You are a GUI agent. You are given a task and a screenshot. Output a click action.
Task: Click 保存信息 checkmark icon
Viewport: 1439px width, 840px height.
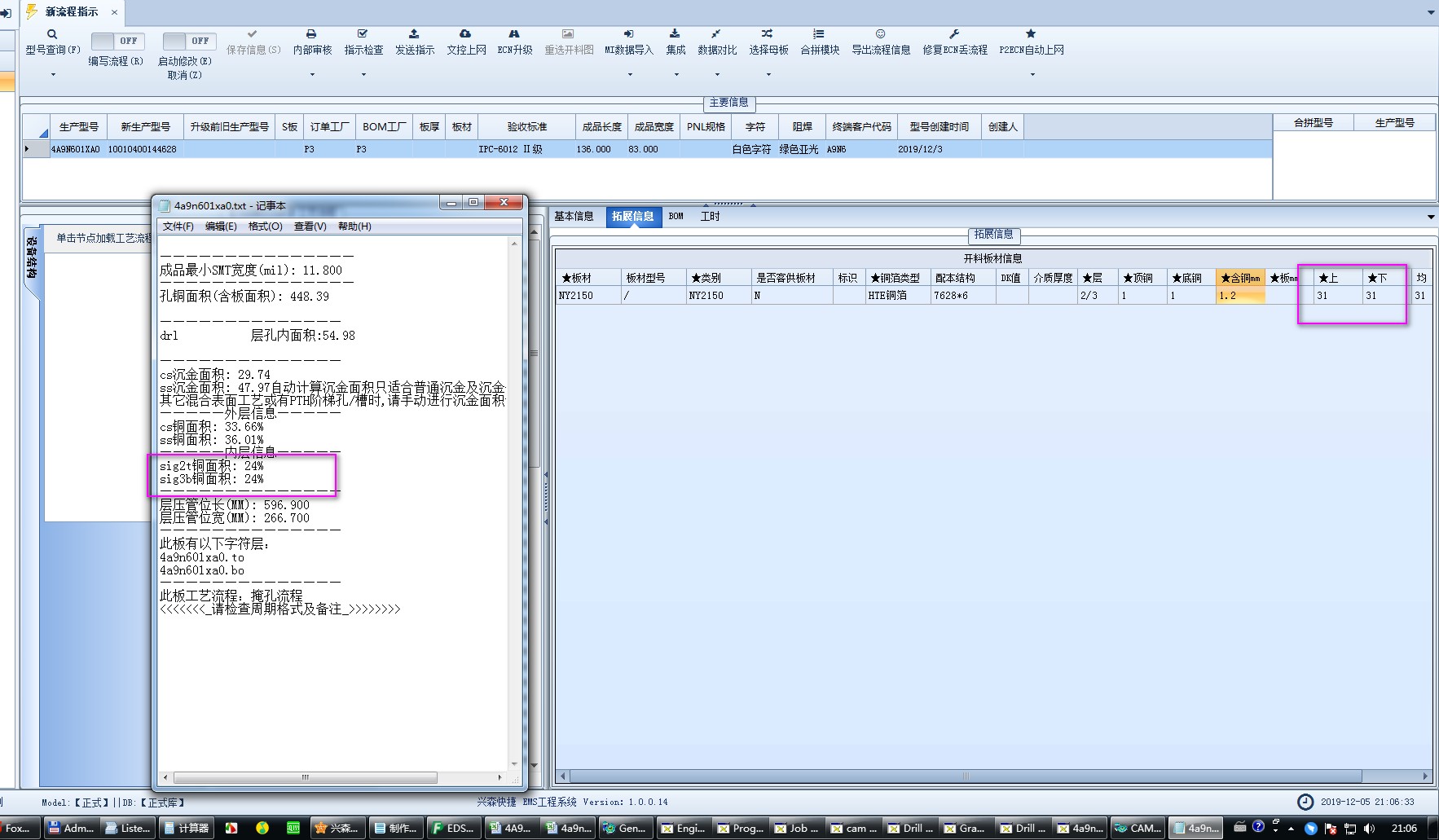pyautogui.click(x=253, y=34)
